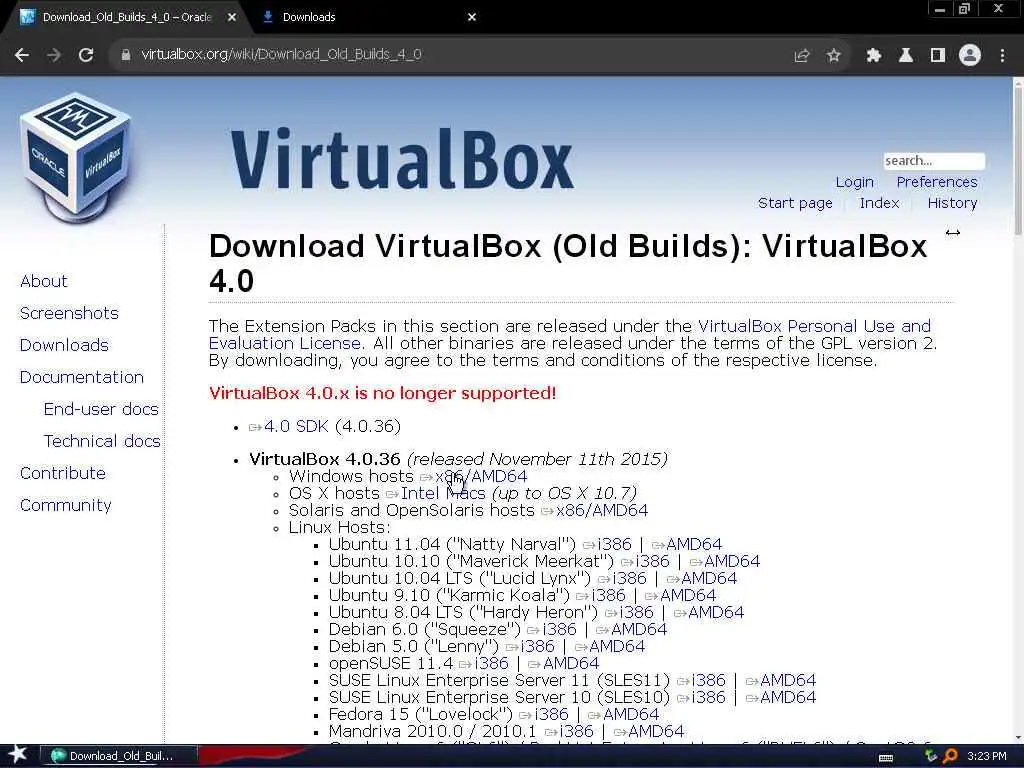1024x768 pixels.
Task: Click Solaris and OpenSolaris hosts x86/AMD64 link
Action: 594,511
